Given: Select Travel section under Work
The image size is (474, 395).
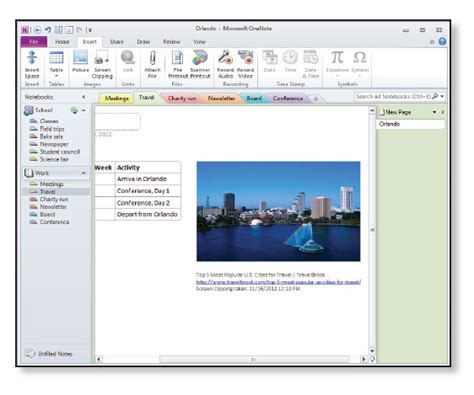Looking at the screenshot, I should [56, 191].
